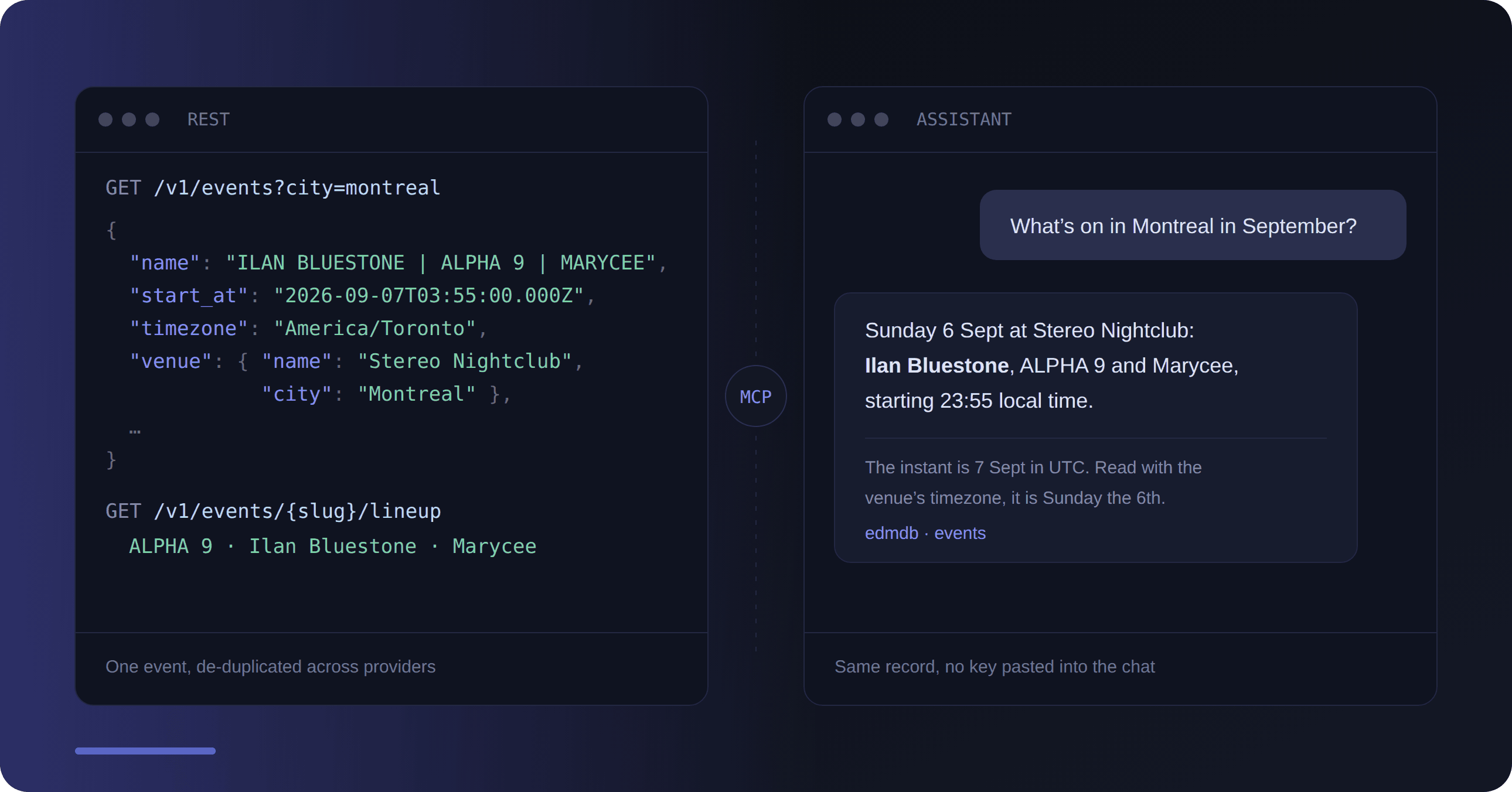Image resolution: width=1512 pixels, height=792 pixels.
Task: Click the 'The instant is 7 Sept in UTC' note
Action: 1033,482
